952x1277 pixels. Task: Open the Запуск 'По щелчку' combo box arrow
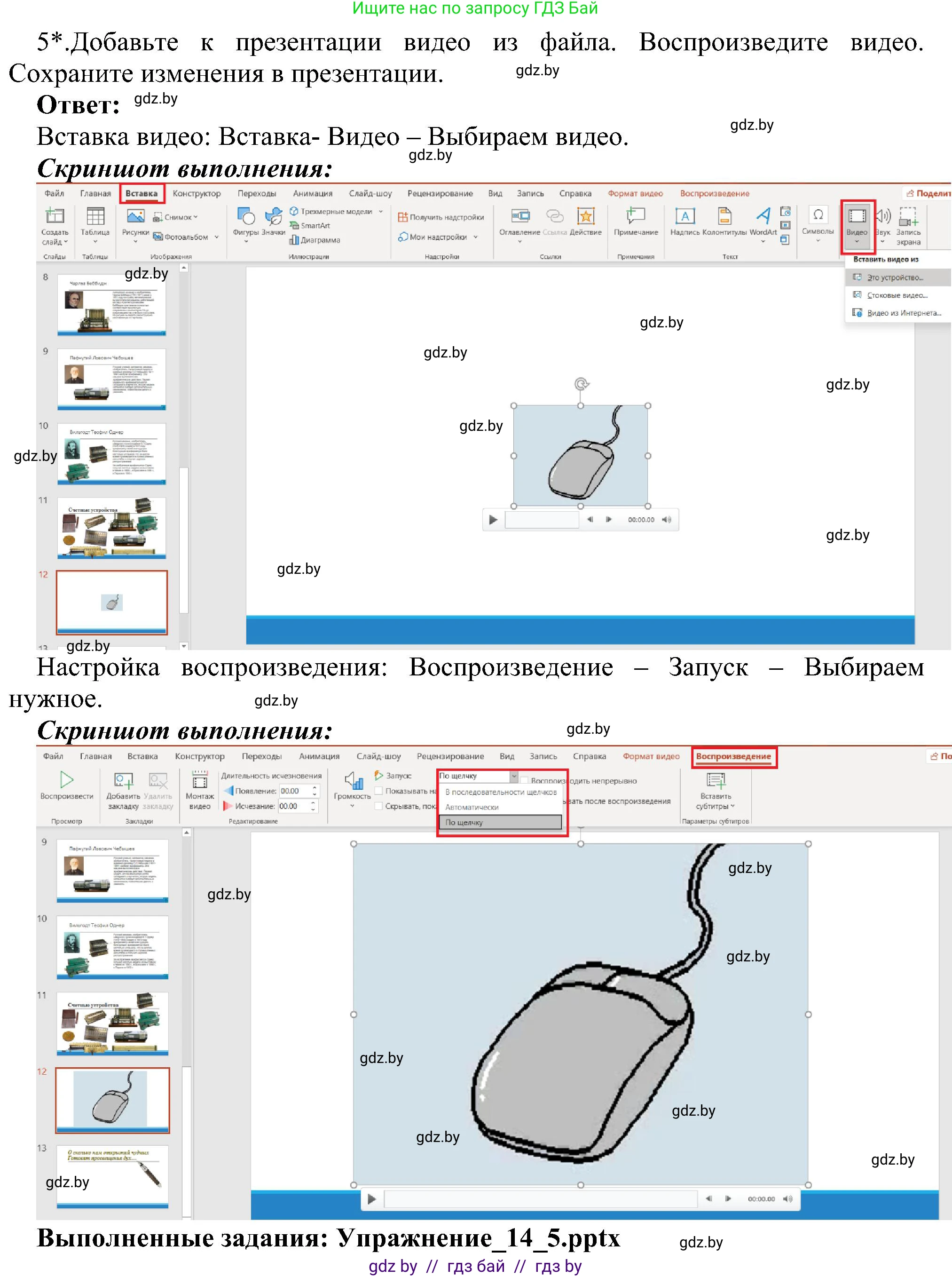513,776
